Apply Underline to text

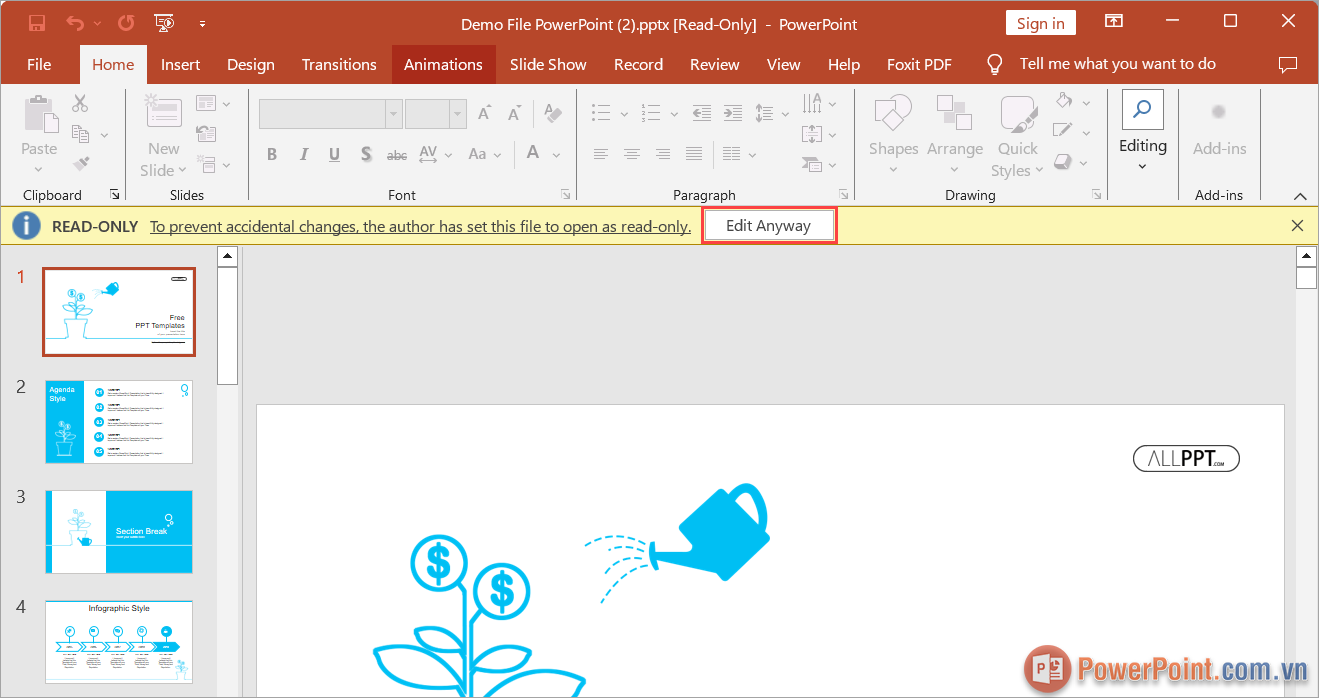coord(333,153)
